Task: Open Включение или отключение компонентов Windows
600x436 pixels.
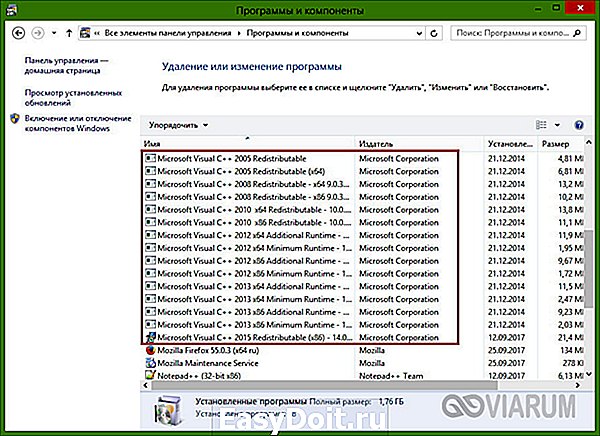Action: pos(78,123)
